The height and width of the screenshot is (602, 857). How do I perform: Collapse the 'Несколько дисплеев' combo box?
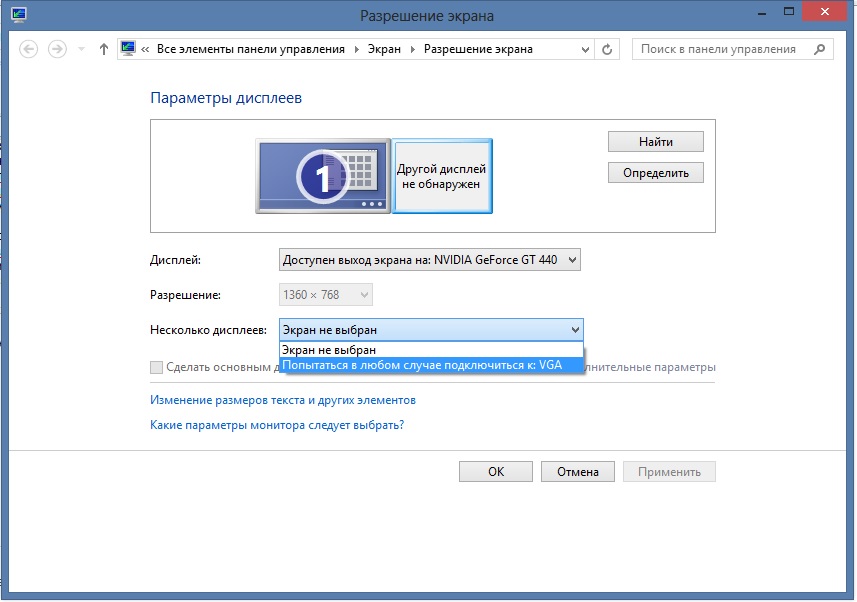(x=431, y=330)
